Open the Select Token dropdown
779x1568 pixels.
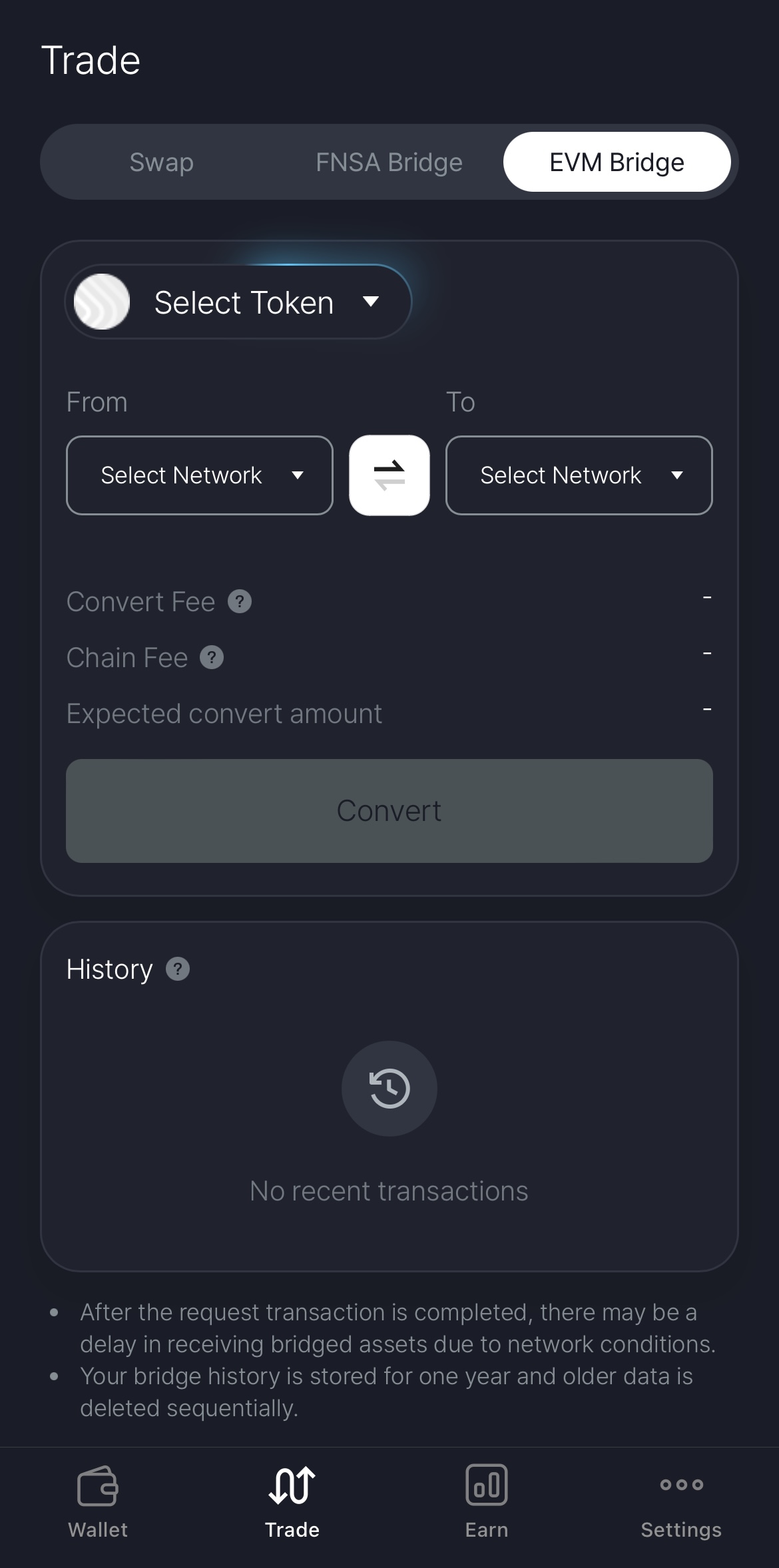tap(244, 302)
